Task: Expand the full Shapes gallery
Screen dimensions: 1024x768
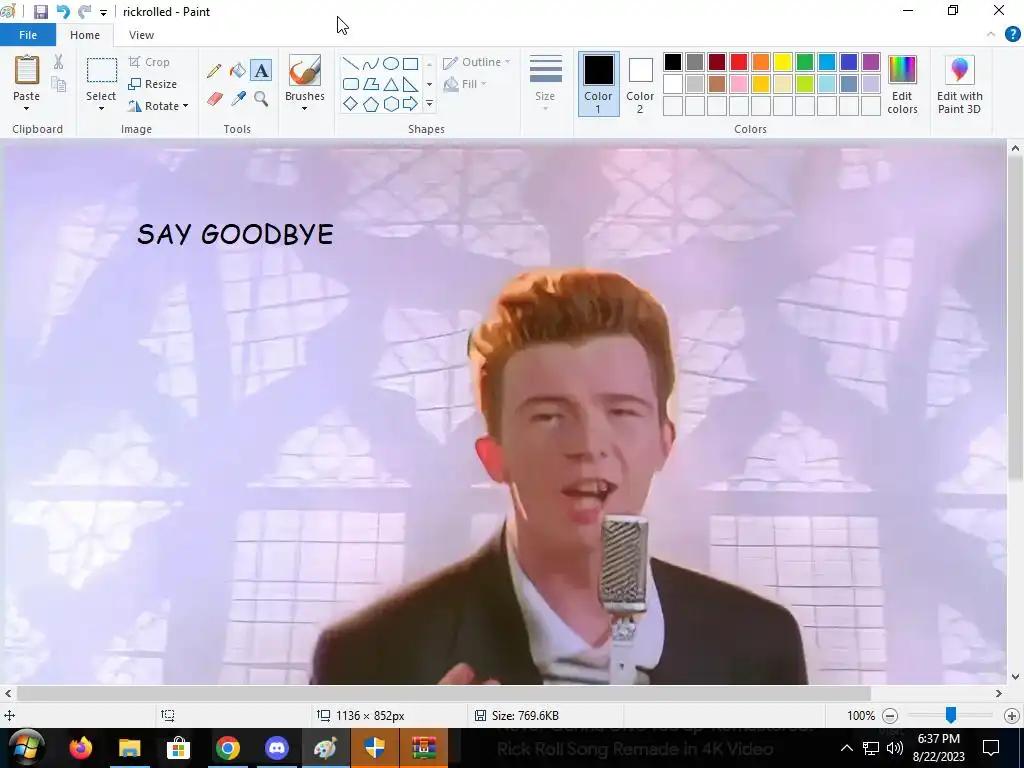Action: (x=429, y=104)
